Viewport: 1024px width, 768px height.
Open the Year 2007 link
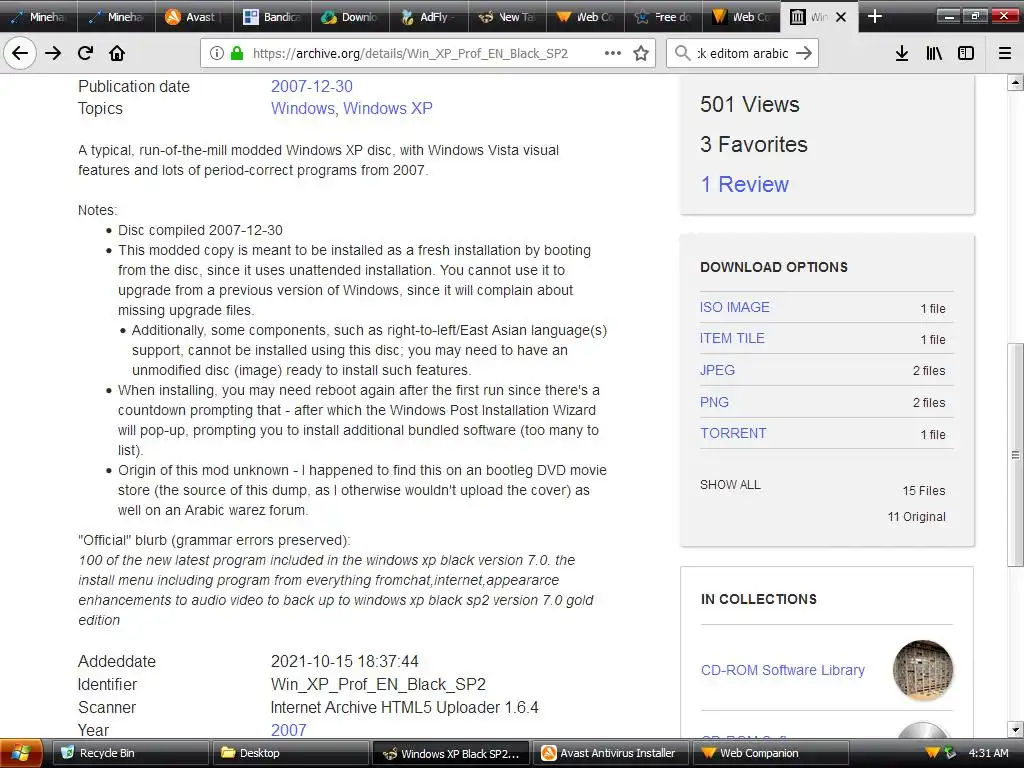pyautogui.click(x=288, y=730)
